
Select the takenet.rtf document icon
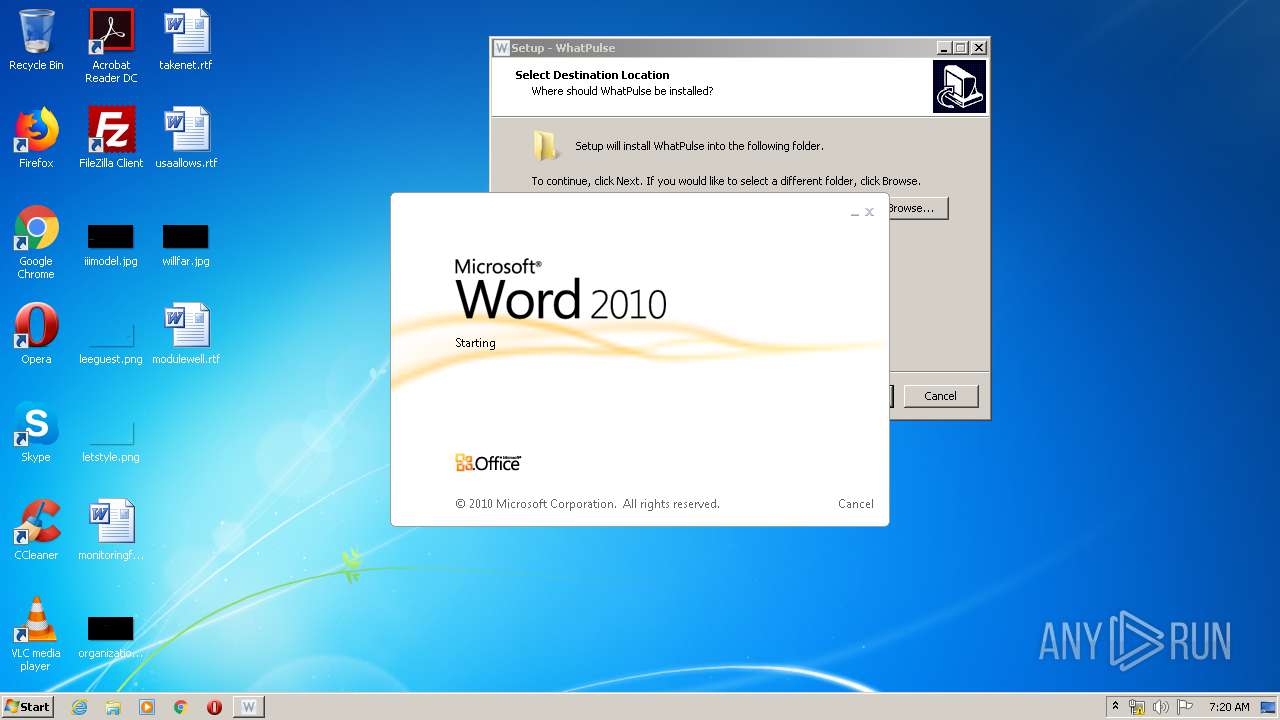click(x=186, y=40)
